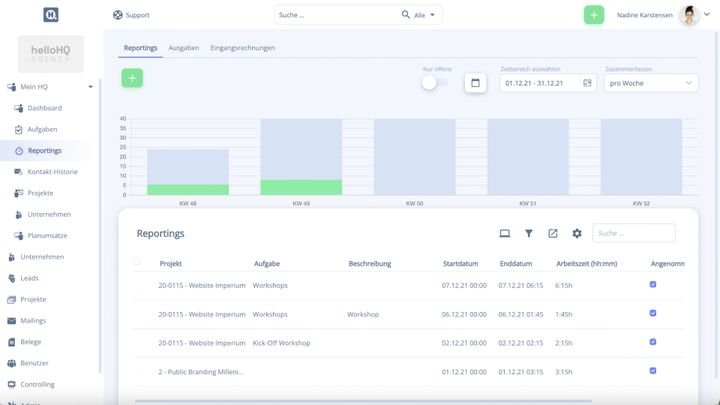
Task: Click the Dashboard sidebar icon
Action: (x=18, y=108)
